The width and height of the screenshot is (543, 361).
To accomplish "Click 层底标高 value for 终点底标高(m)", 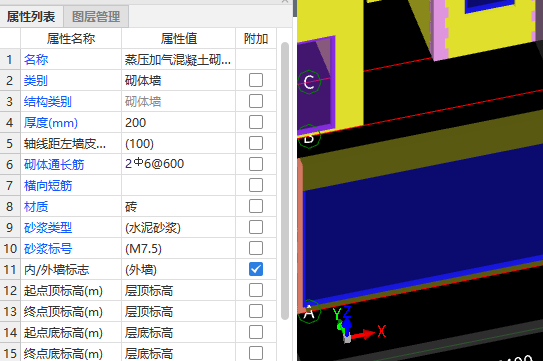I will click(x=178, y=353).
